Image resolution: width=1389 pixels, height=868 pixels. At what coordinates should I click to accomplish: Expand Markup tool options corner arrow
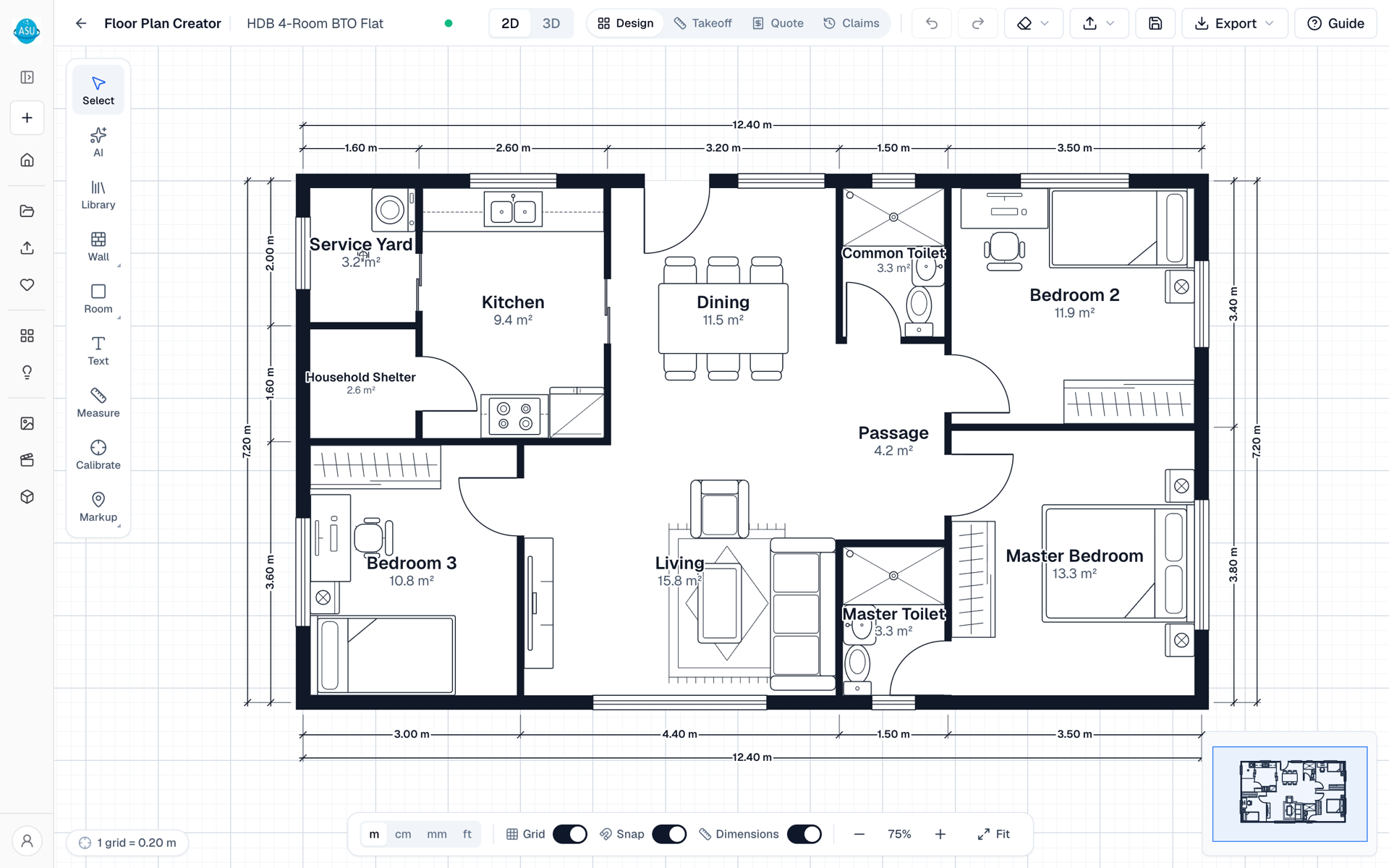119,526
